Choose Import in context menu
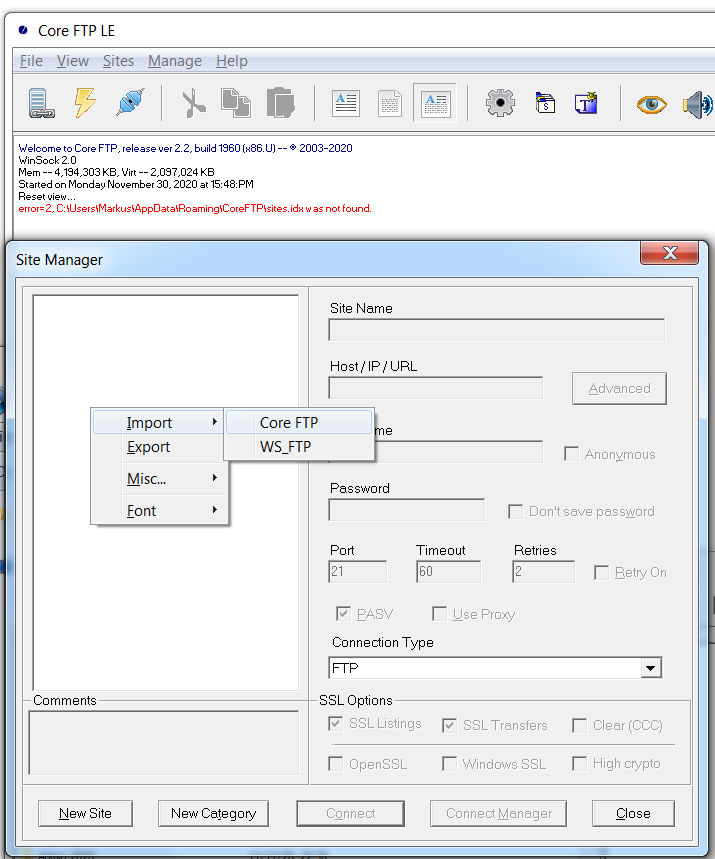The width and height of the screenshot is (715, 859). coord(159,422)
